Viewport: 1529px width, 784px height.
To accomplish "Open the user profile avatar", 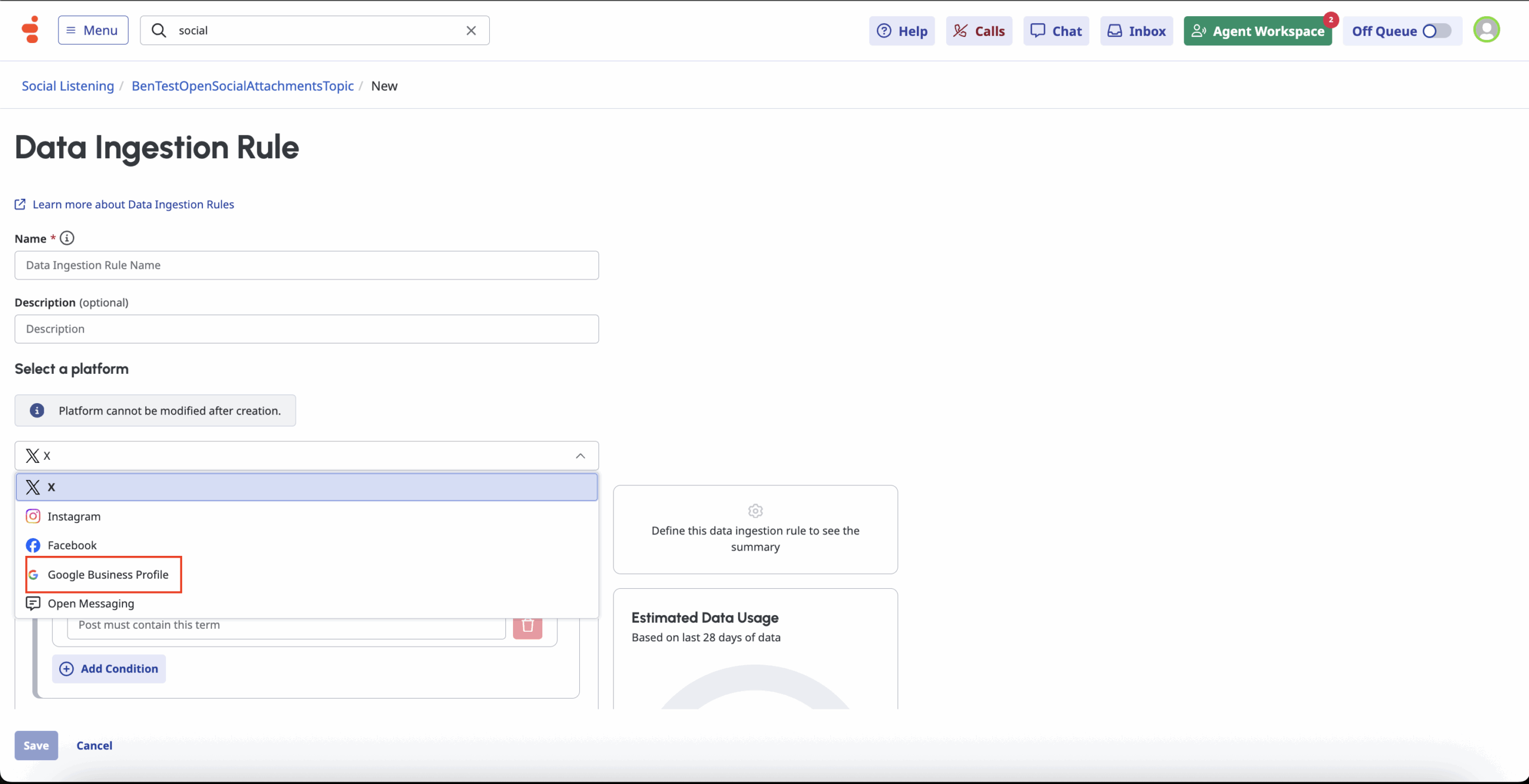I will [x=1486, y=30].
